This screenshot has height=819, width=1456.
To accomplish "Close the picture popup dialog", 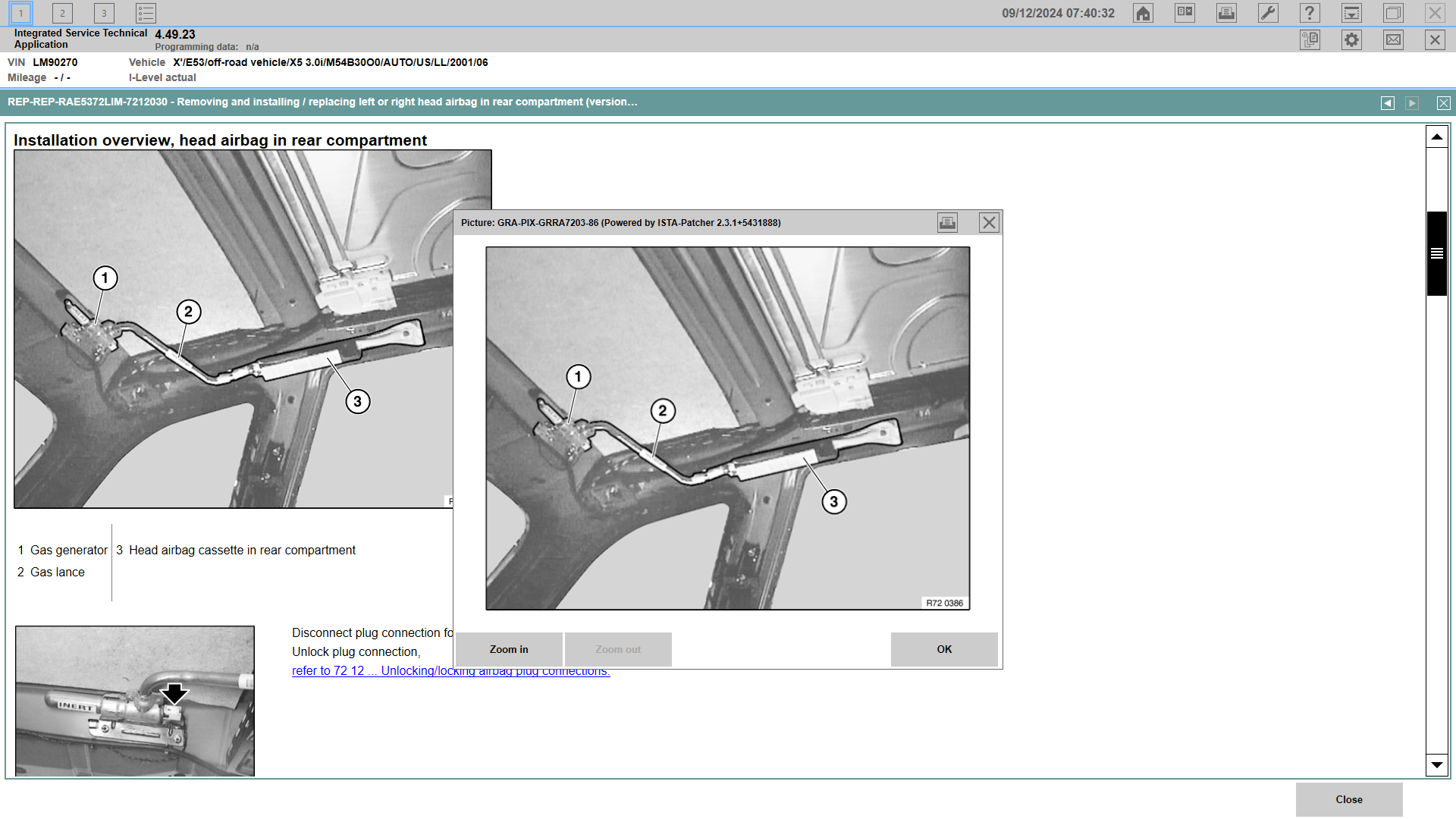I will pyautogui.click(x=989, y=222).
